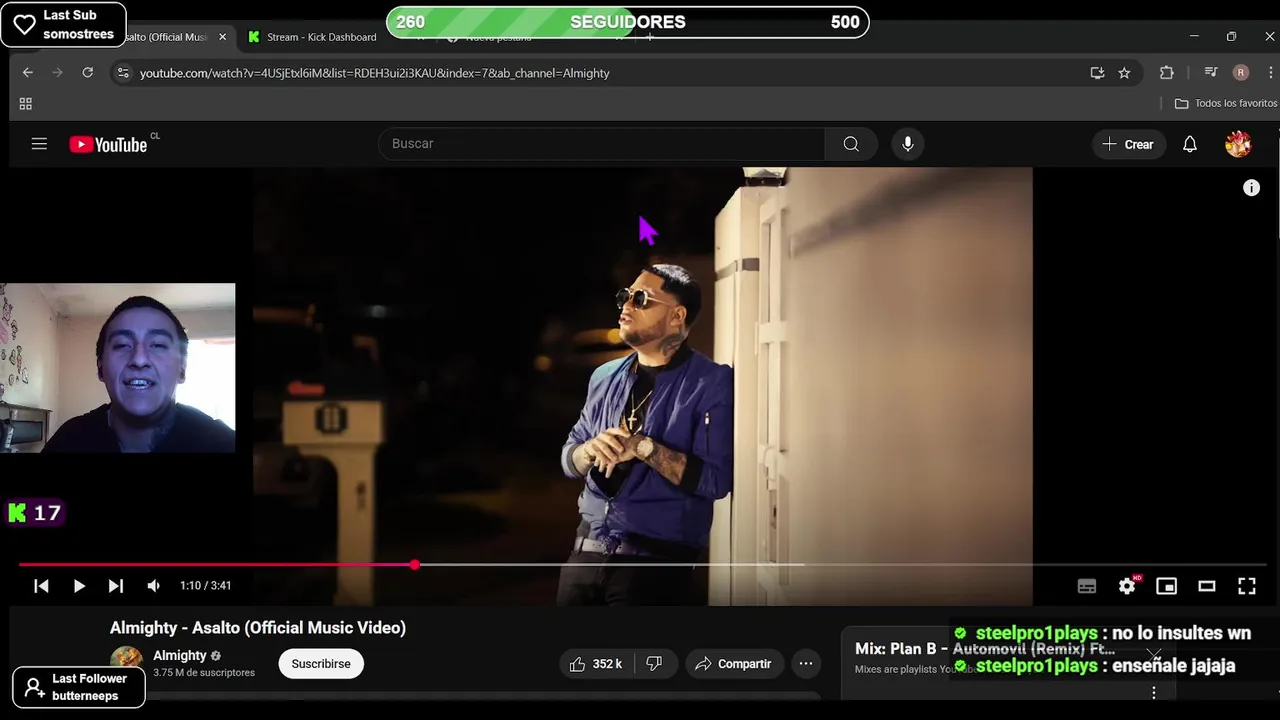Go to YouTube home via logo

coord(108,144)
